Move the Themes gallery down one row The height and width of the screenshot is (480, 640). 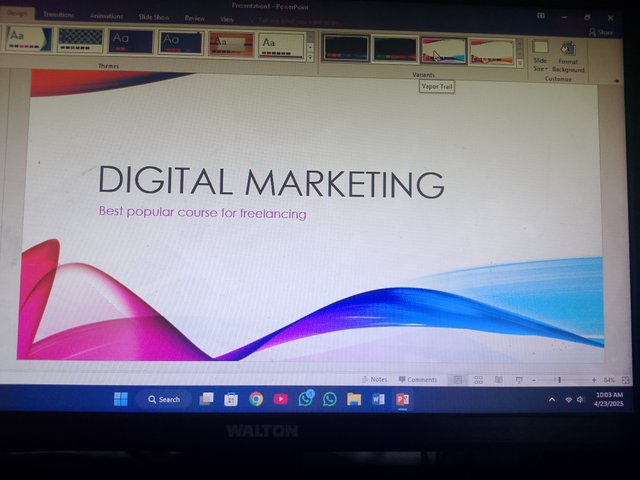pyautogui.click(x=310, y=48)
